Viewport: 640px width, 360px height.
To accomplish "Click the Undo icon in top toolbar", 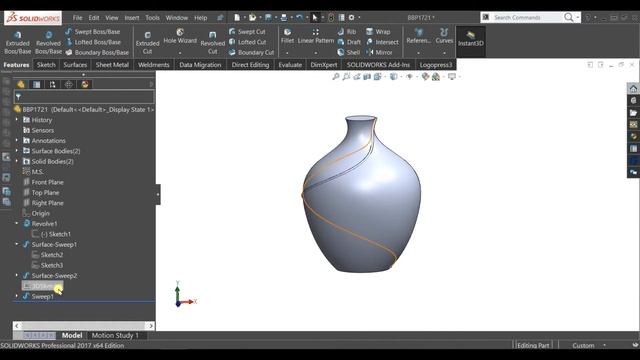I will coord(299,18).
